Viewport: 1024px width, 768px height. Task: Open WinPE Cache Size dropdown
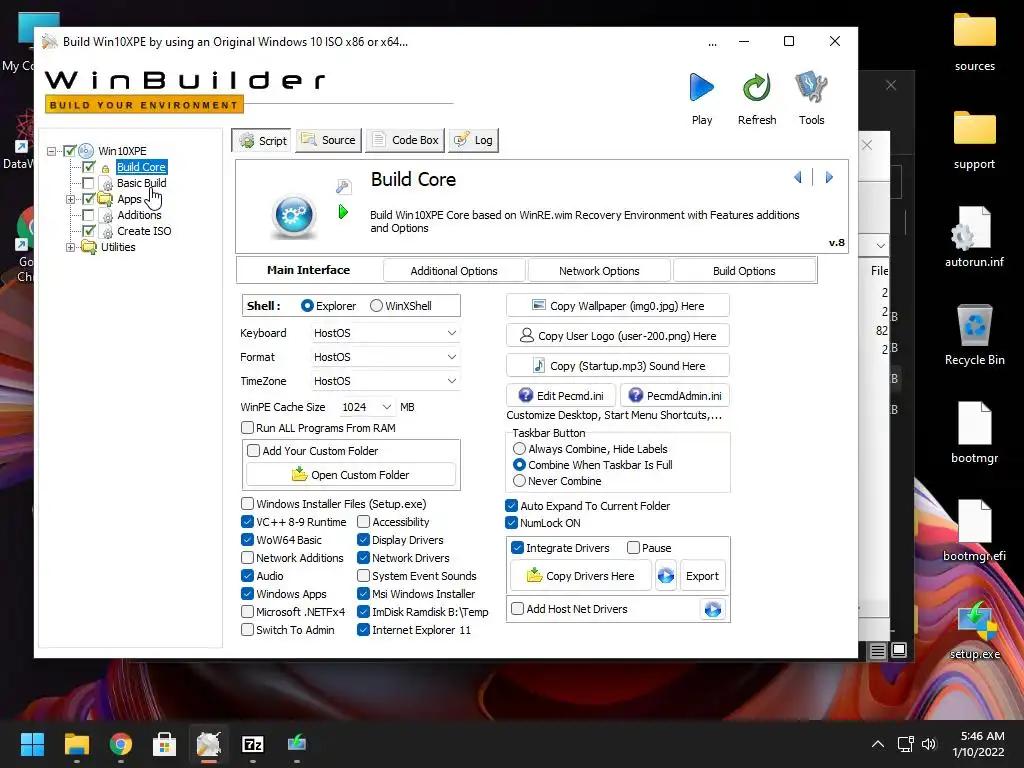click(x=366, y=407)
